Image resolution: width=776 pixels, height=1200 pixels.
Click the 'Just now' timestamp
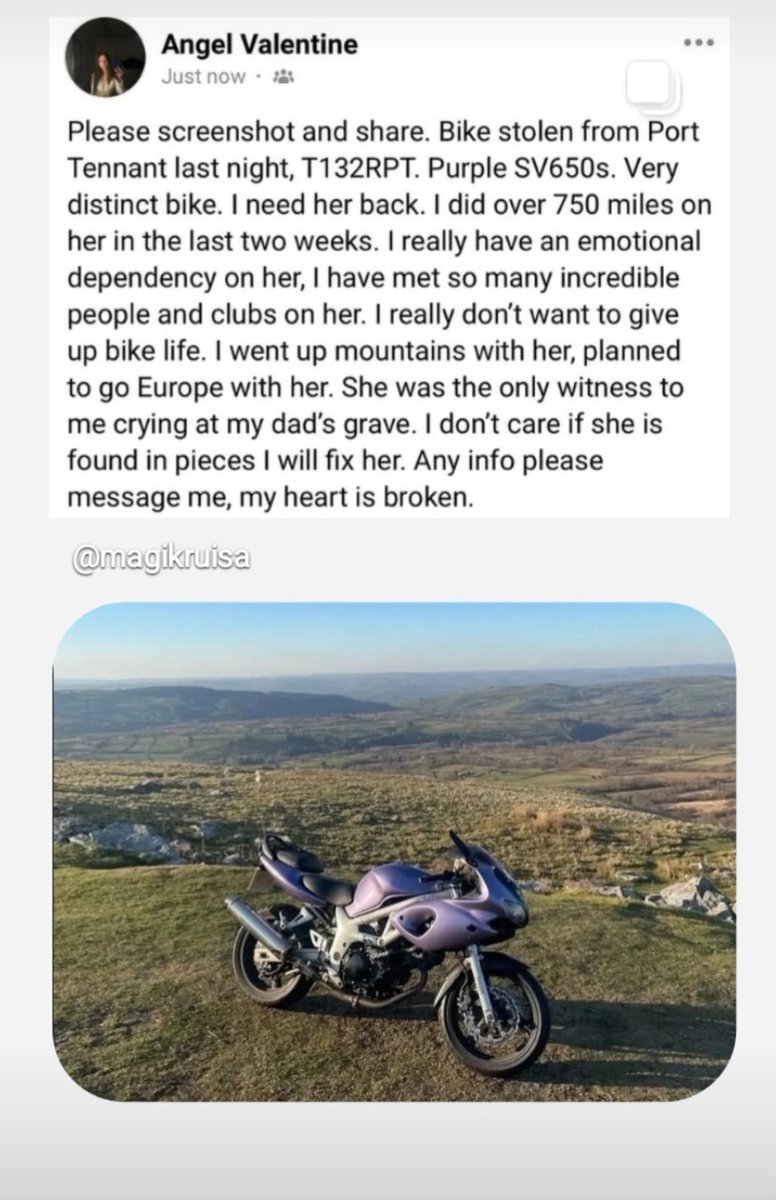click(x=203, y=77)
